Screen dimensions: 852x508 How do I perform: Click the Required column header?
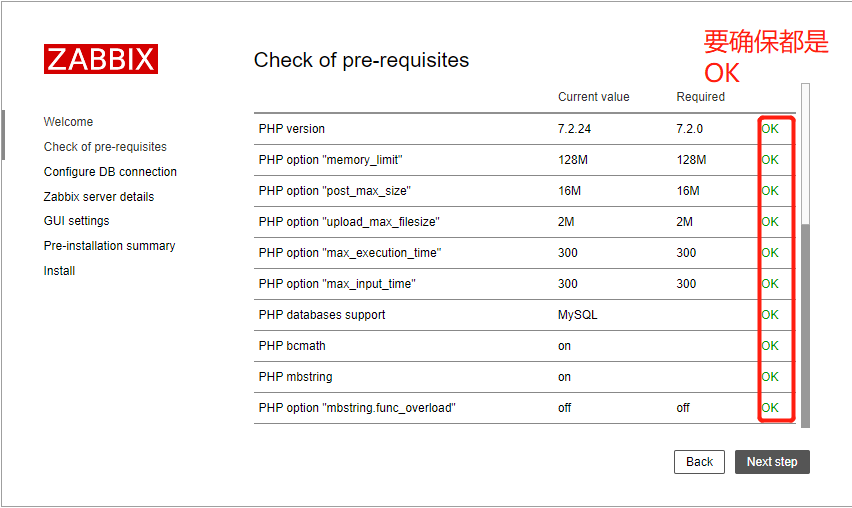pyautogui.click(x=700, y=97)
